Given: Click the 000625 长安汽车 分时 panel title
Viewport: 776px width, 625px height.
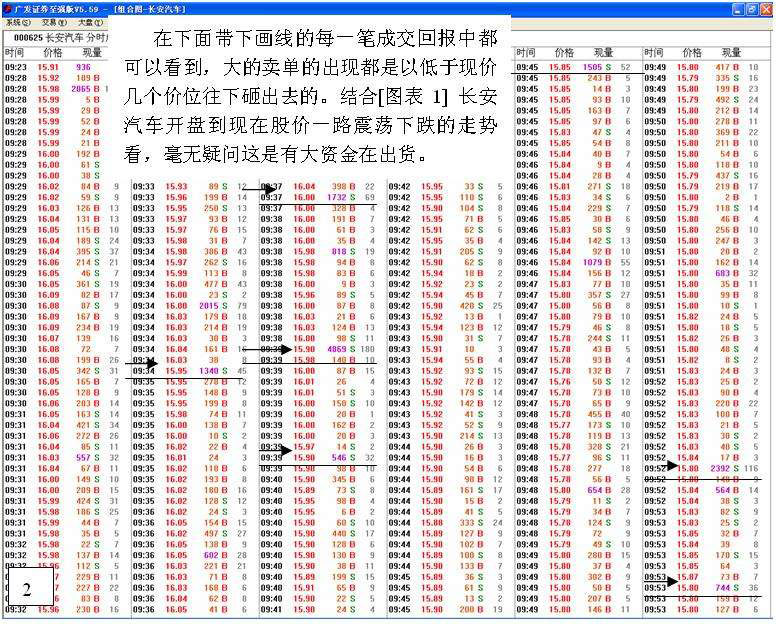Looking at the screenshot, I should (x=61, y=38).
